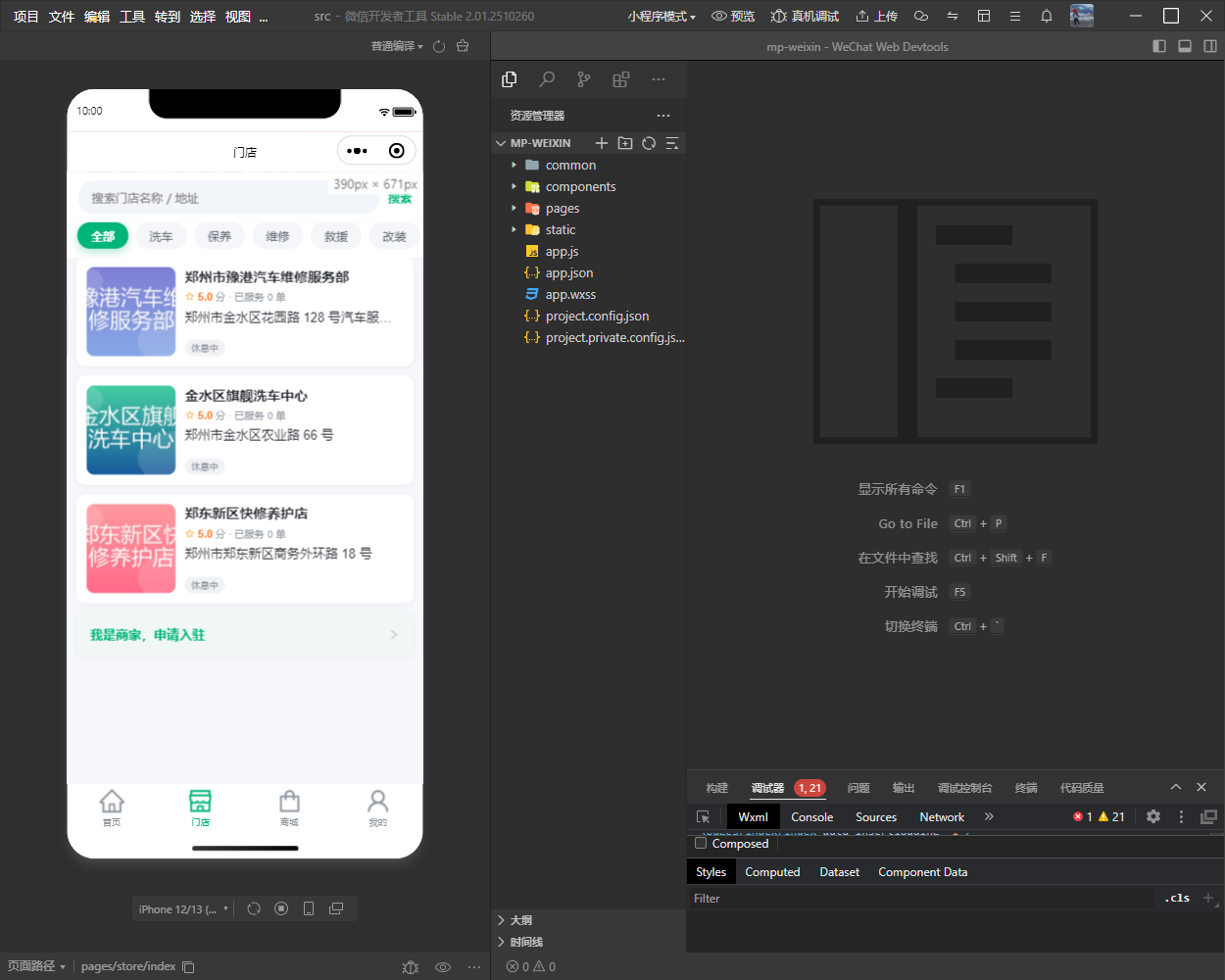Show more devtools tabs chevron
This screenshot has width=1225, height=980.
tap(989, 816)
